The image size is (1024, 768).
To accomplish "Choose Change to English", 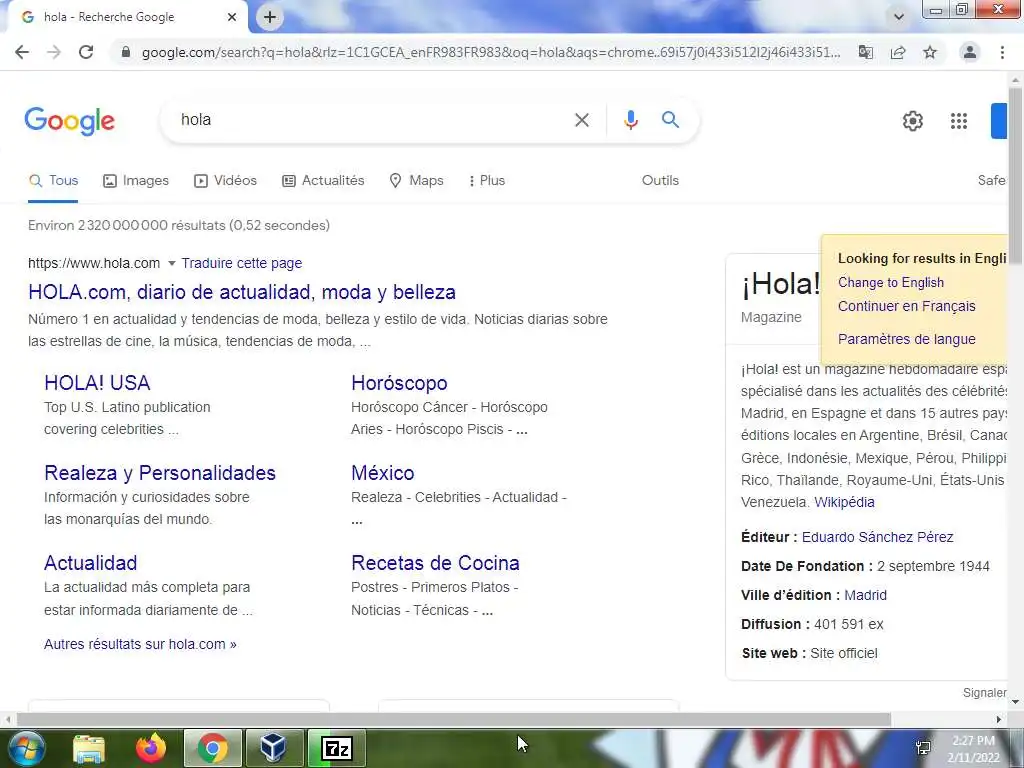I will [x=891, y=282].
